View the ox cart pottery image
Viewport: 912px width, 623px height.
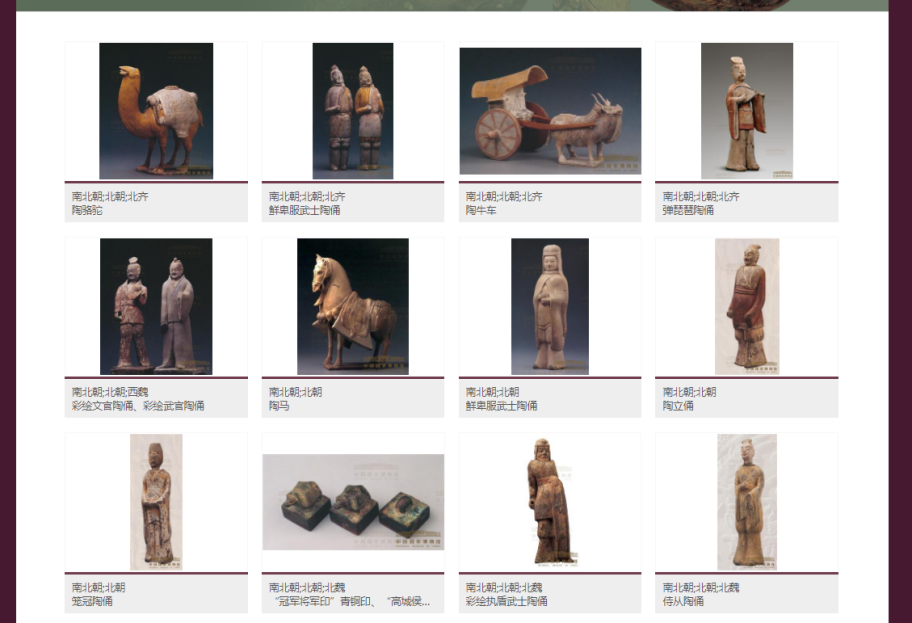[x=550, y=111]
